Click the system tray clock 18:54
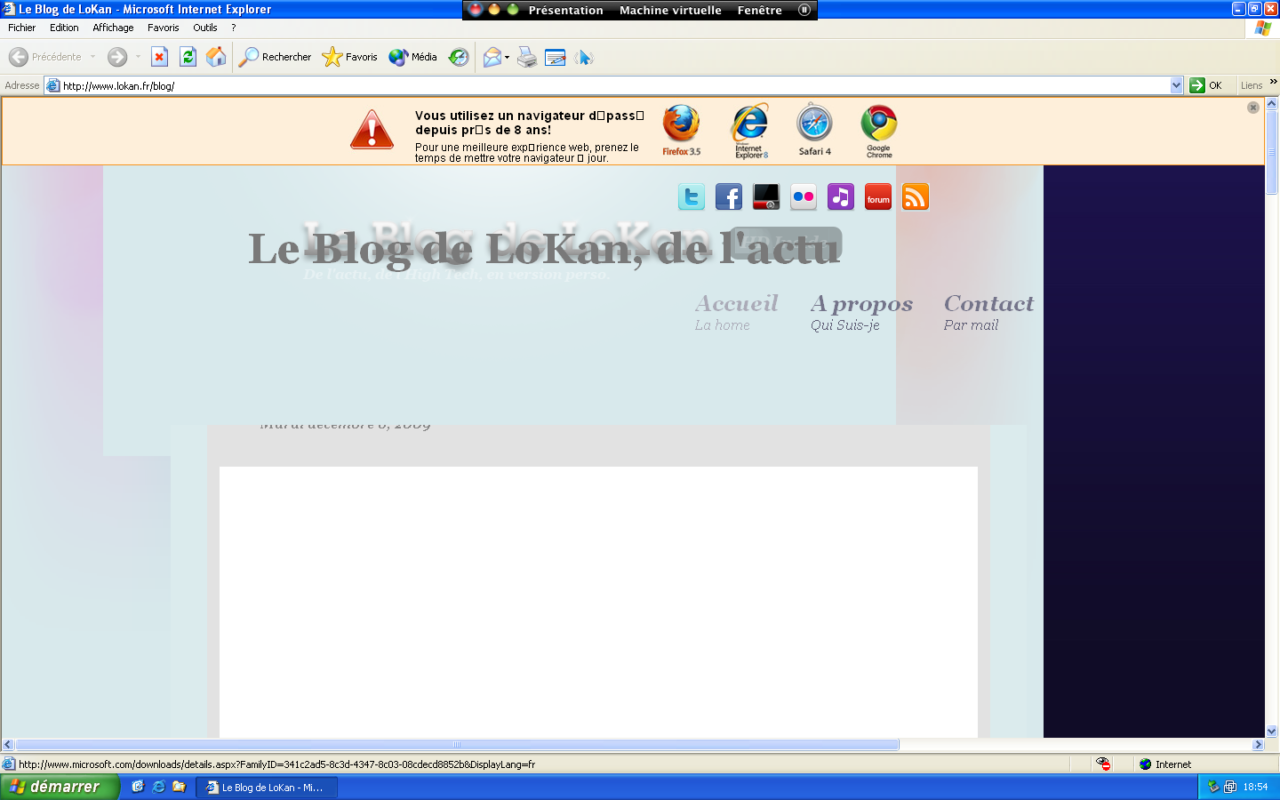 pos(1255,788)
